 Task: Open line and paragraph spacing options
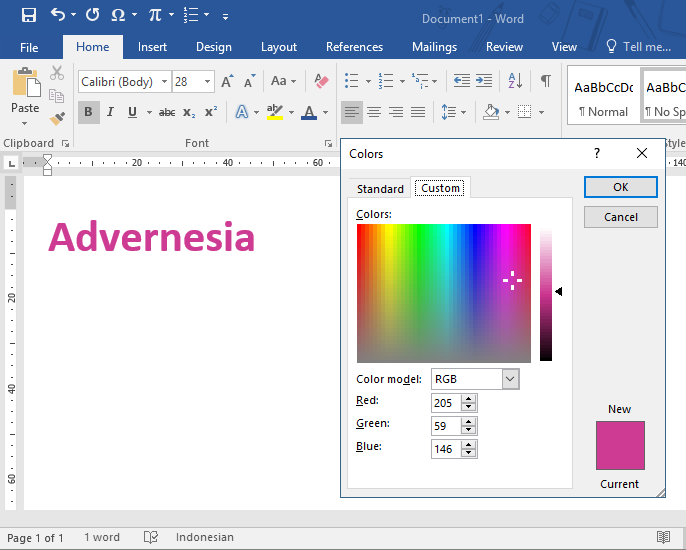tap(453, 112)
